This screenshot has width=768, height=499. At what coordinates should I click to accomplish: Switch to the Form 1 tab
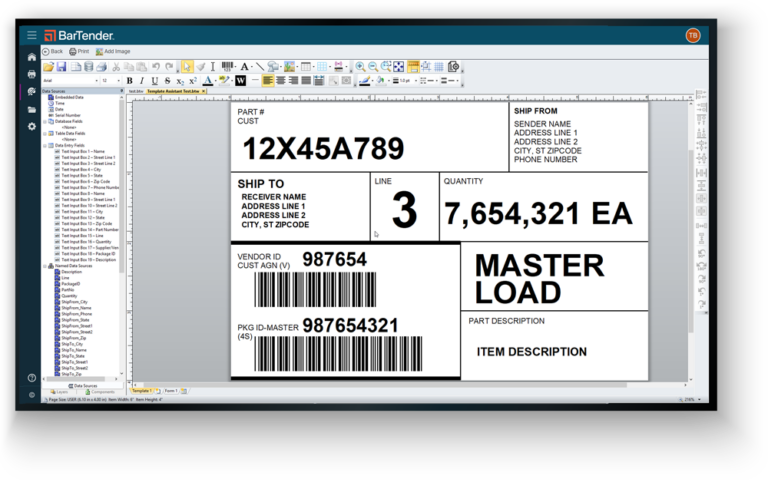(171, 390)
